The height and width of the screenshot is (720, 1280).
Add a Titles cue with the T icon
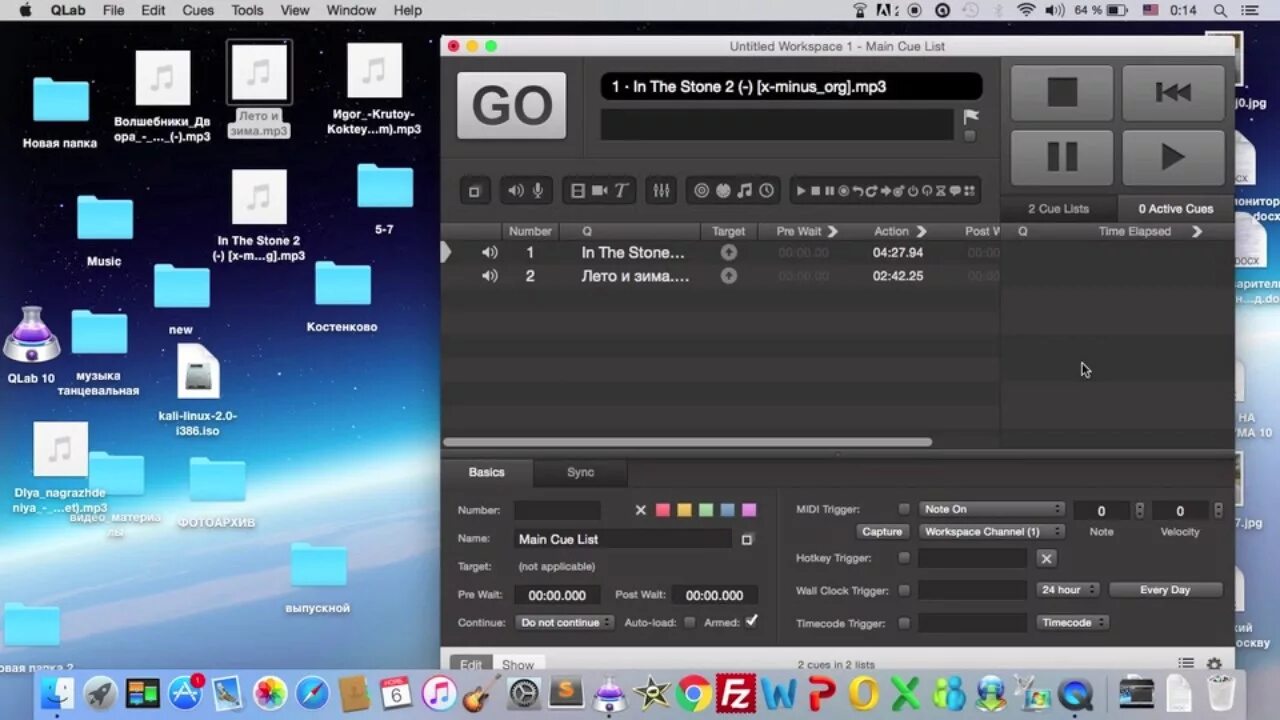pos(621,190)
